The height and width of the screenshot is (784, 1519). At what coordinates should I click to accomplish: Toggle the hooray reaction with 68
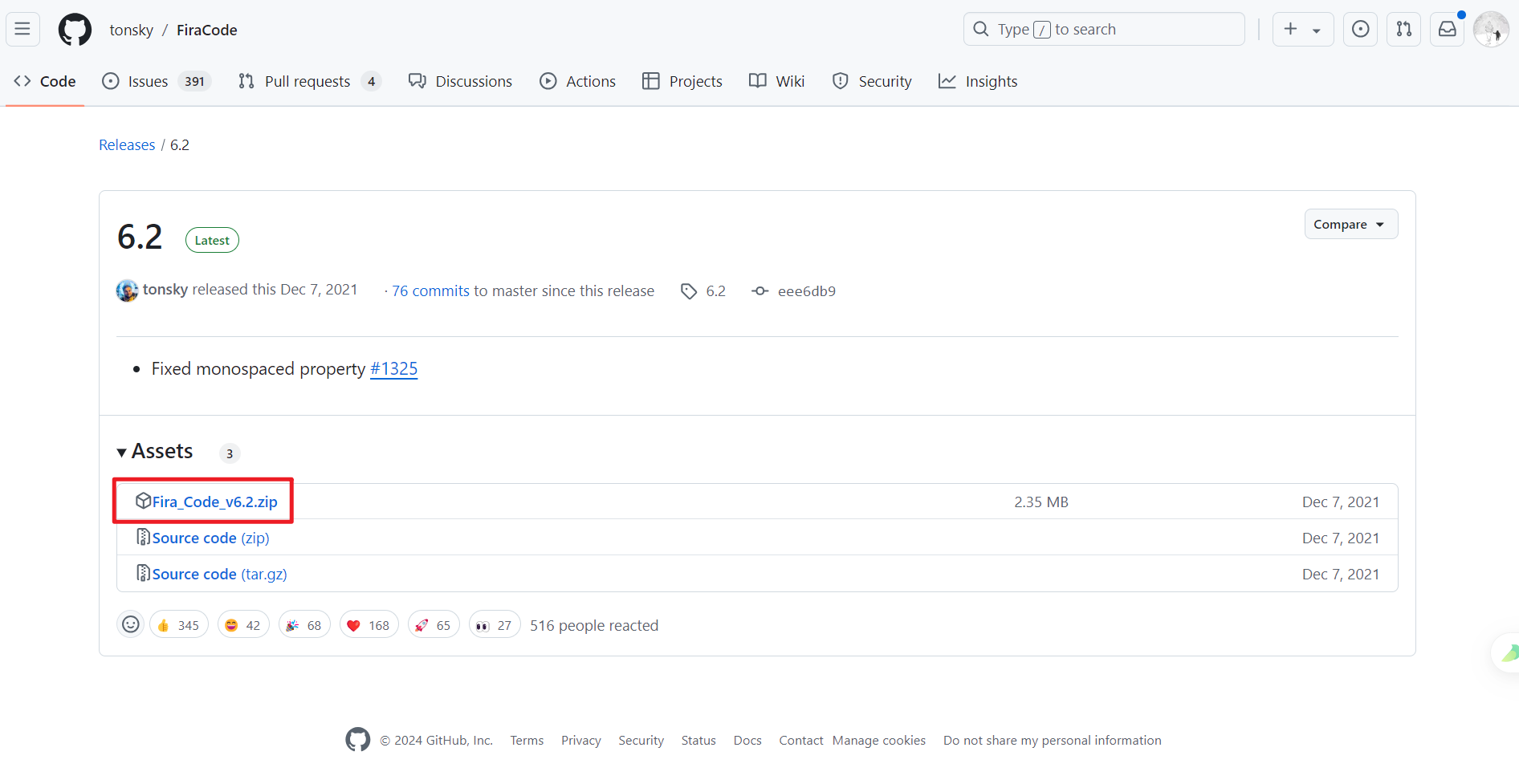tap(304, 624)
